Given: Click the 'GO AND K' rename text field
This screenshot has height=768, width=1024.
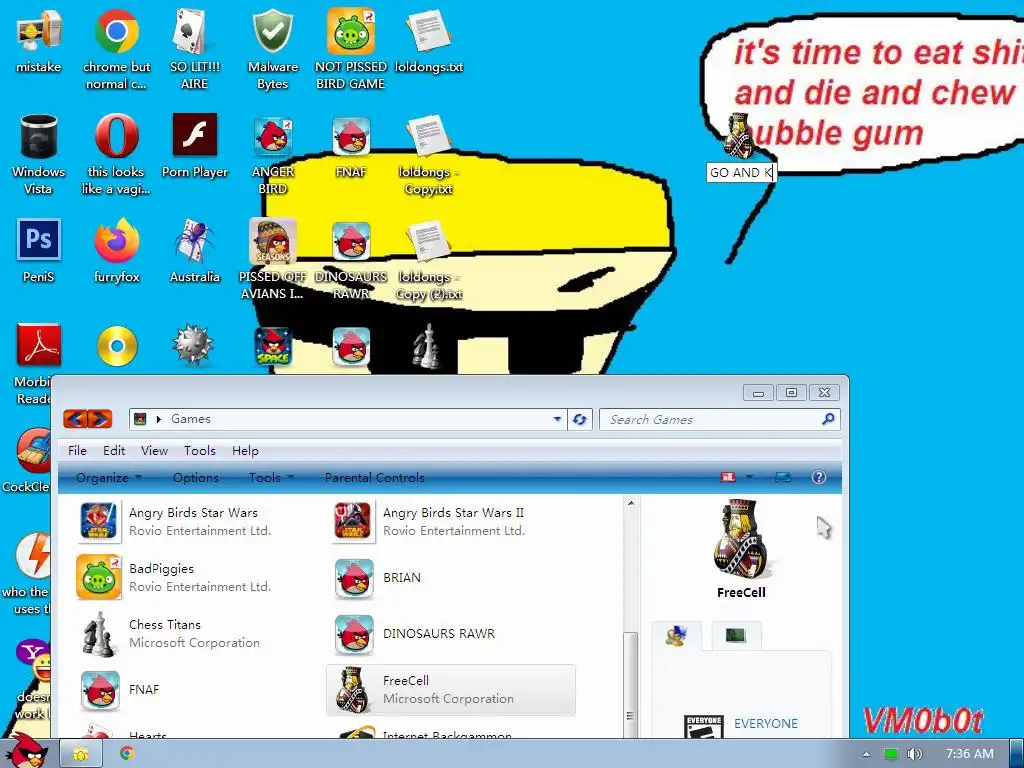Looking at the screenshot, I should (741, 172).
